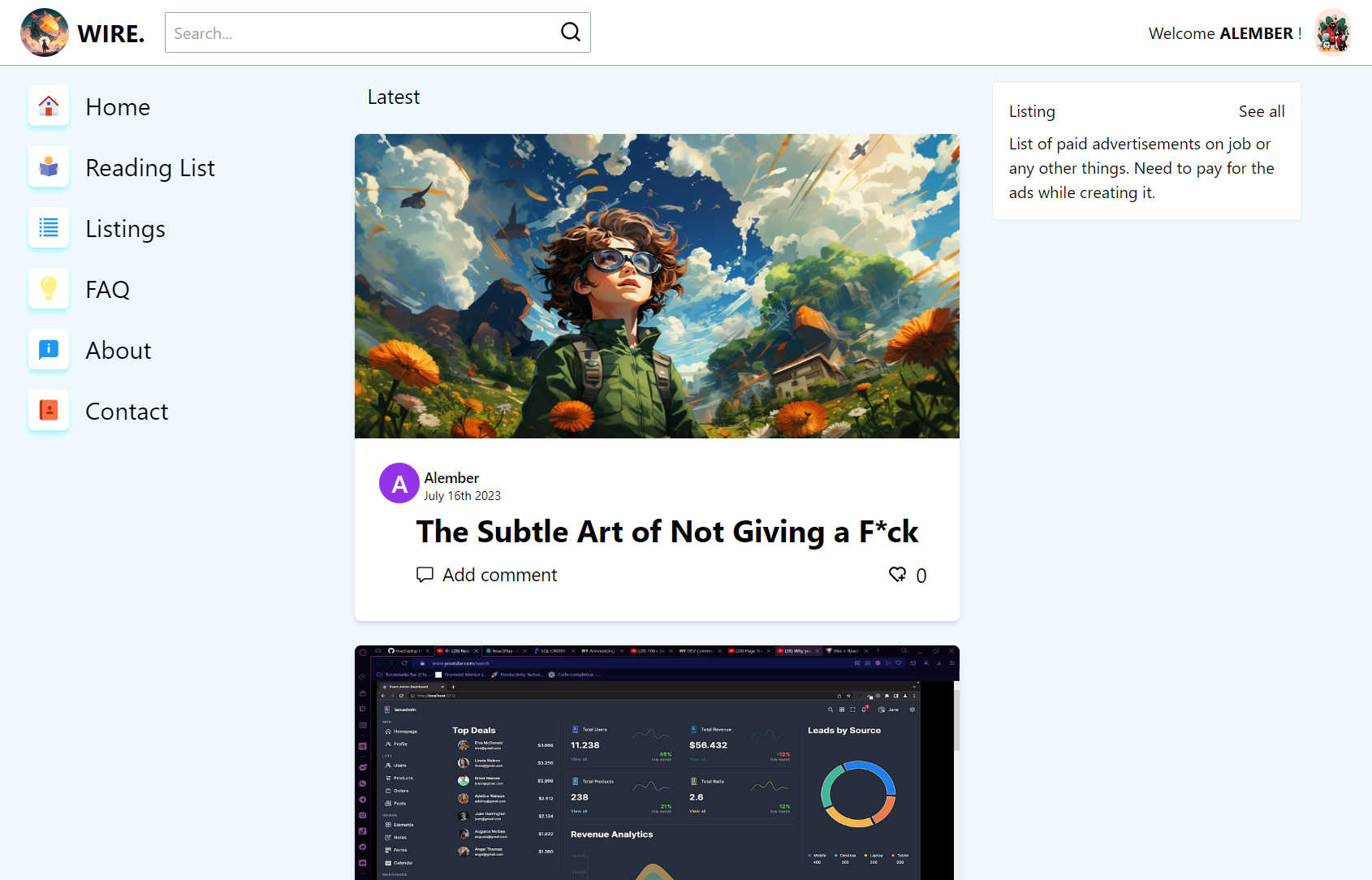Open the Contact page link

coord(127,412)
